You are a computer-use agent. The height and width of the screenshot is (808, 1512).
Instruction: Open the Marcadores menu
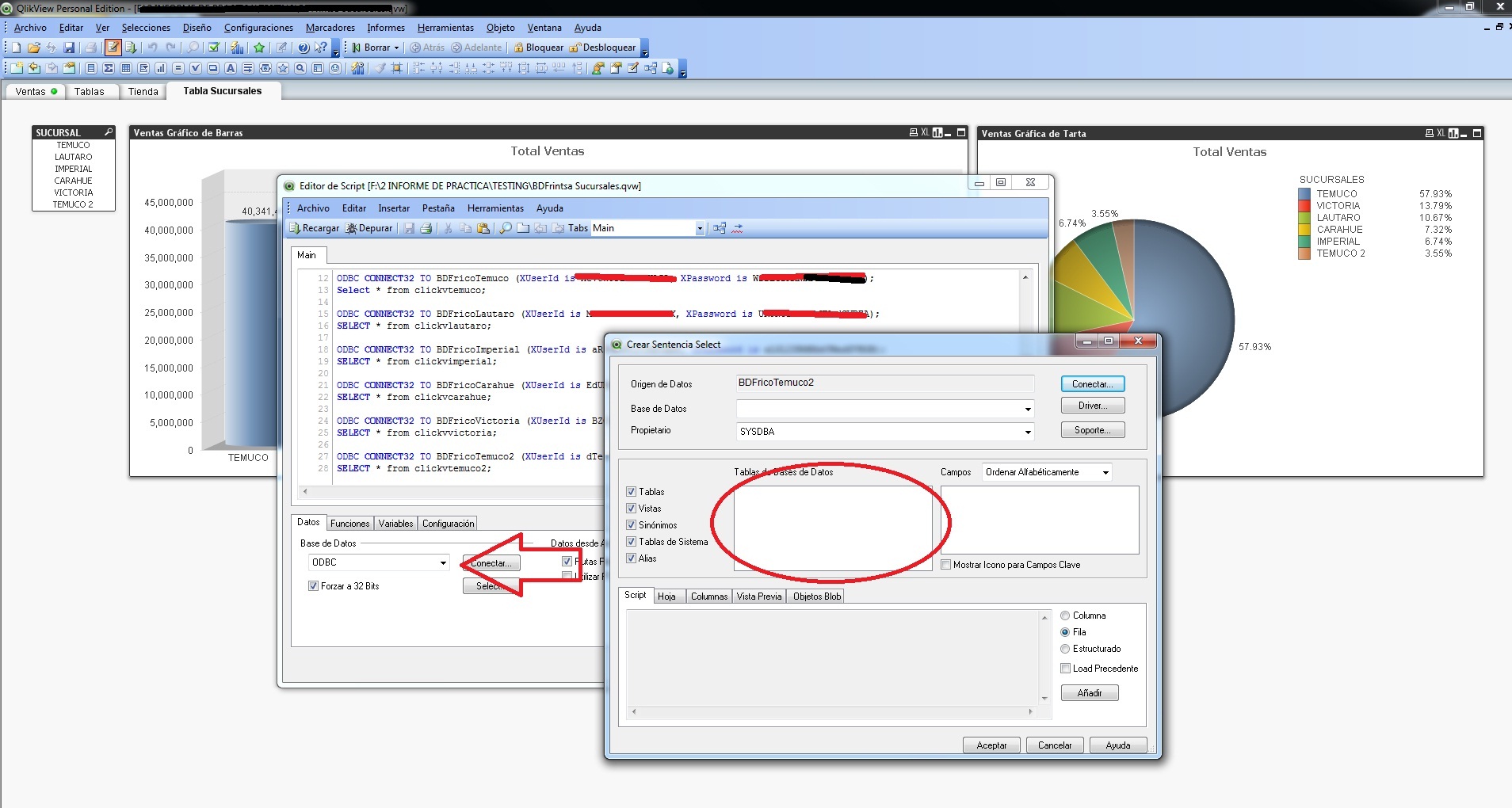point(330,28)
